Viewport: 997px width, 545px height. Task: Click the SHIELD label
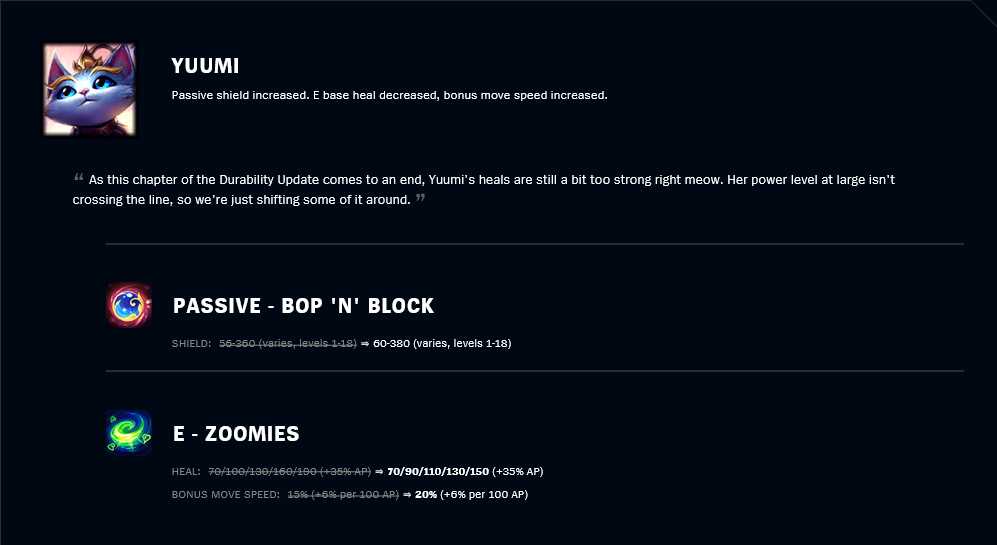coord(191,343)
